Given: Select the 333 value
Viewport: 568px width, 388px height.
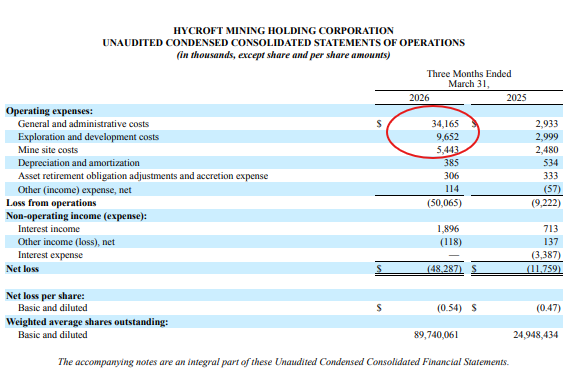Looking at the screenshot, I should pos(551,176).
